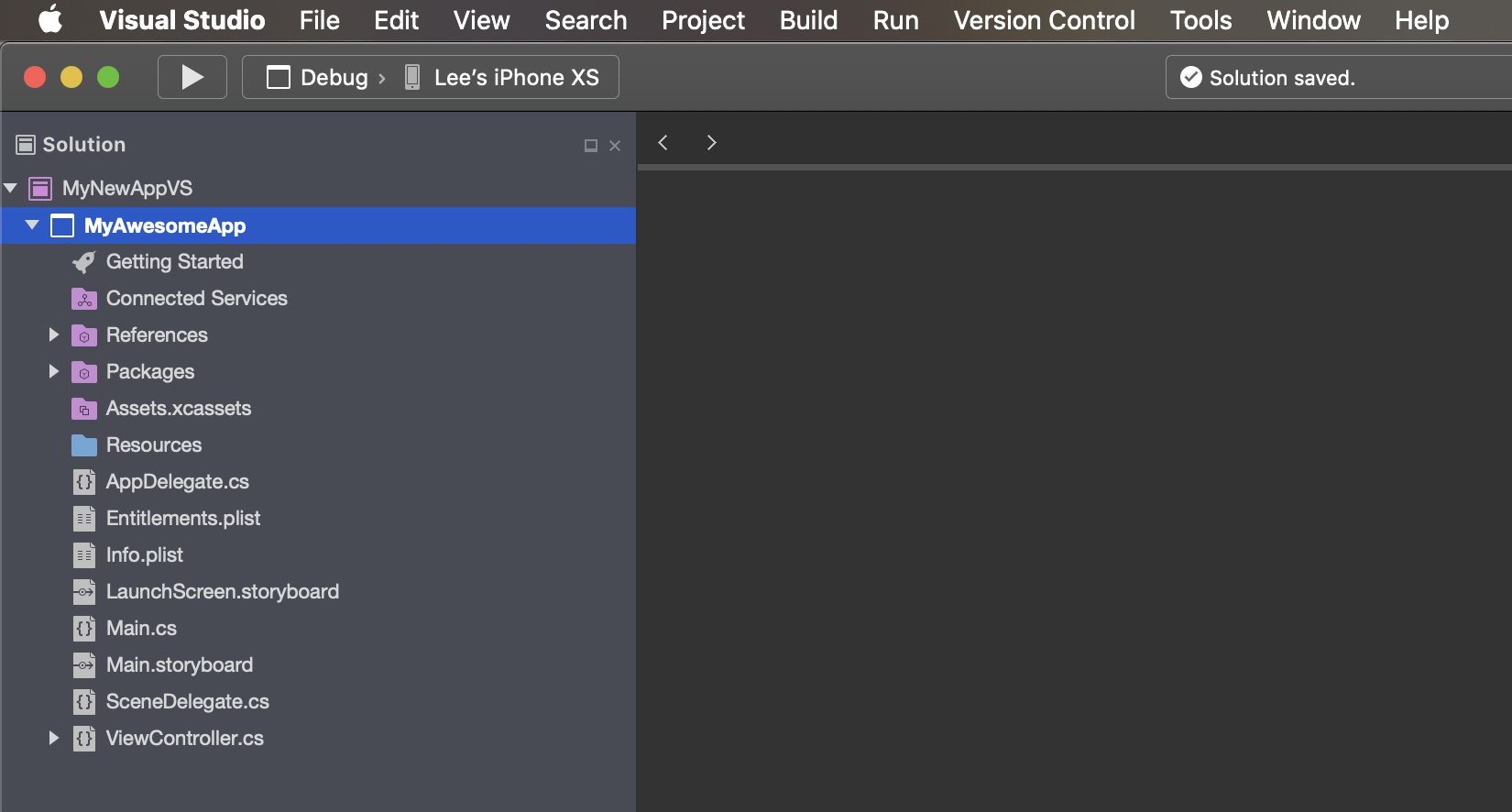Navigate back with the left chevron

(x=663, y=142)
